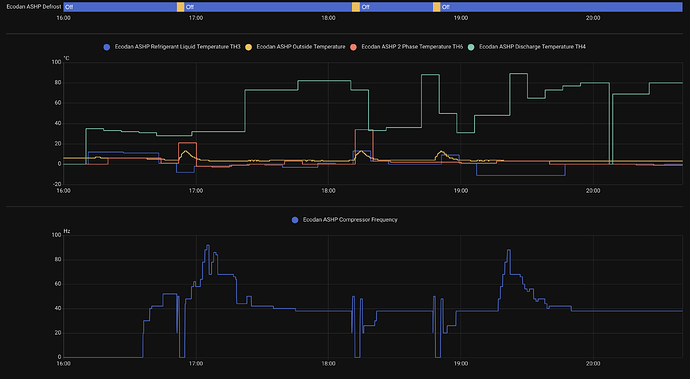The width and height of the screenshot is (690, 379).
Task: Click the green Discharge Temperature TH4 legend dot
Action: pos(471,47)
